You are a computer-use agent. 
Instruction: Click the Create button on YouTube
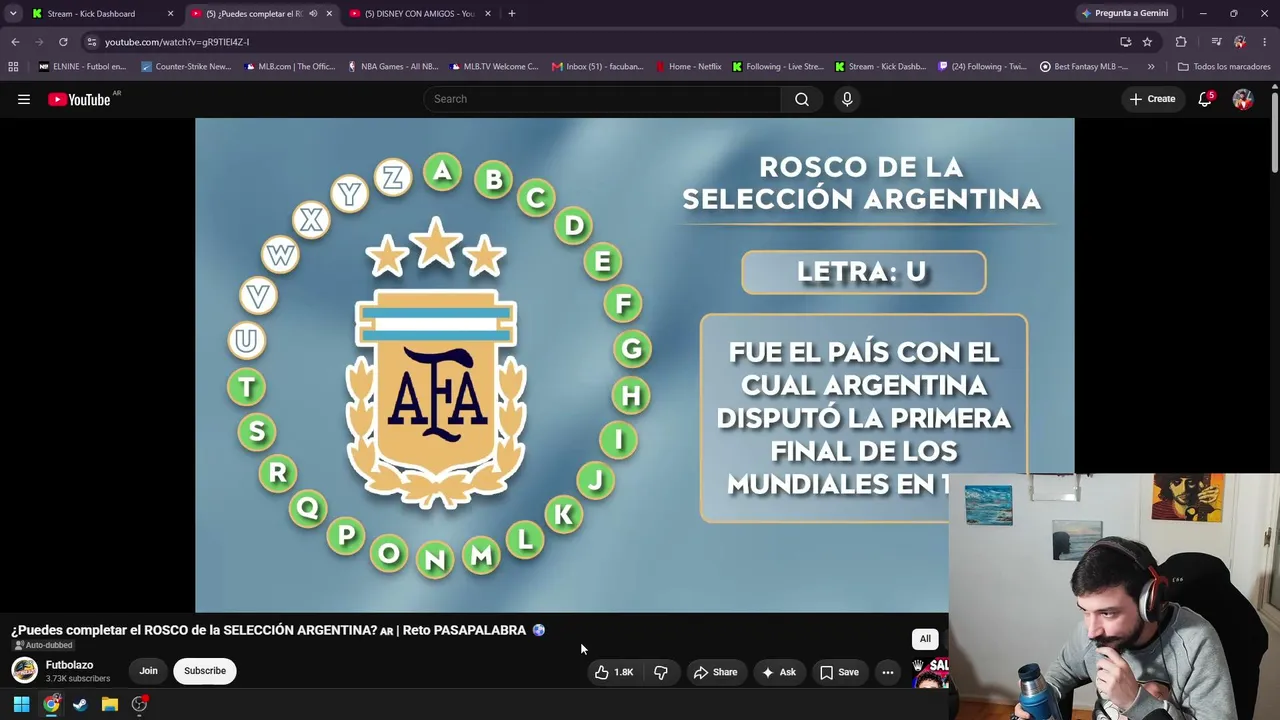(1152, 99)
